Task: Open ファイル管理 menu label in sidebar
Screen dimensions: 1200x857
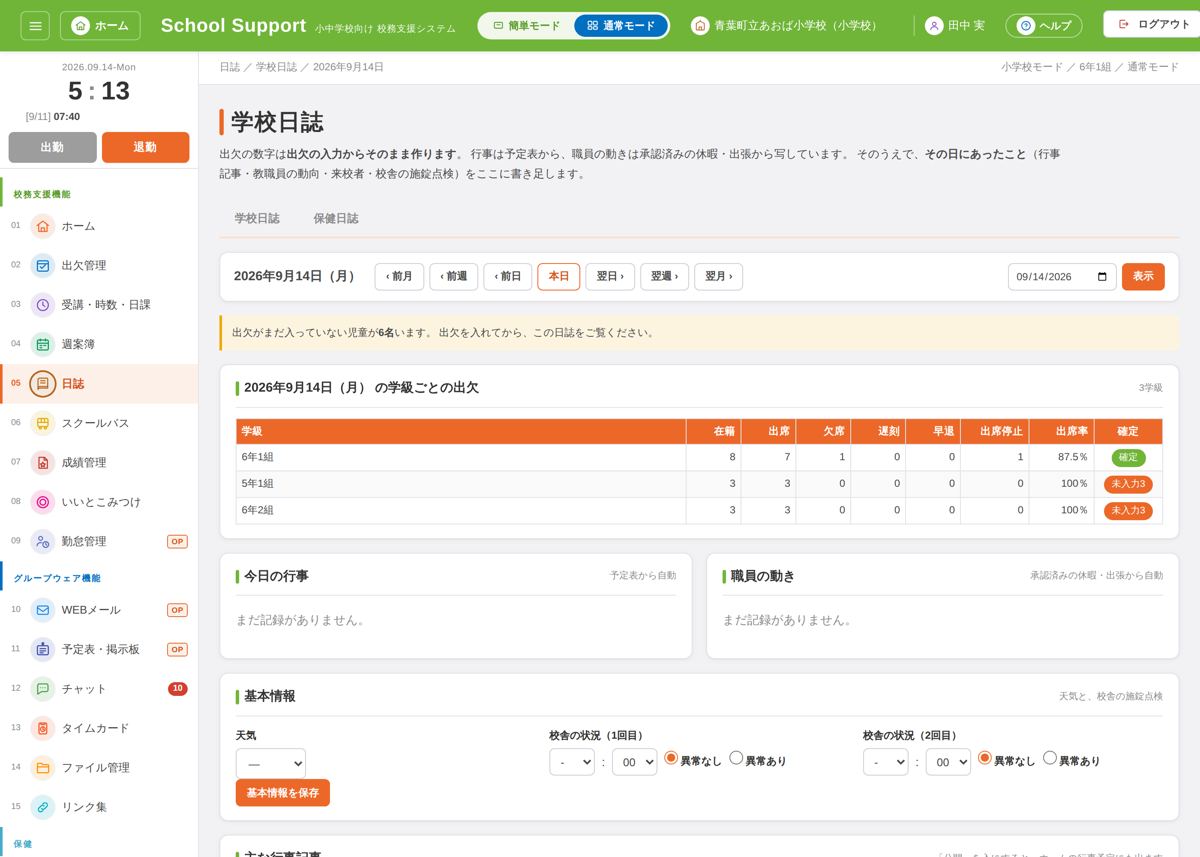Action: pos(96,768)
